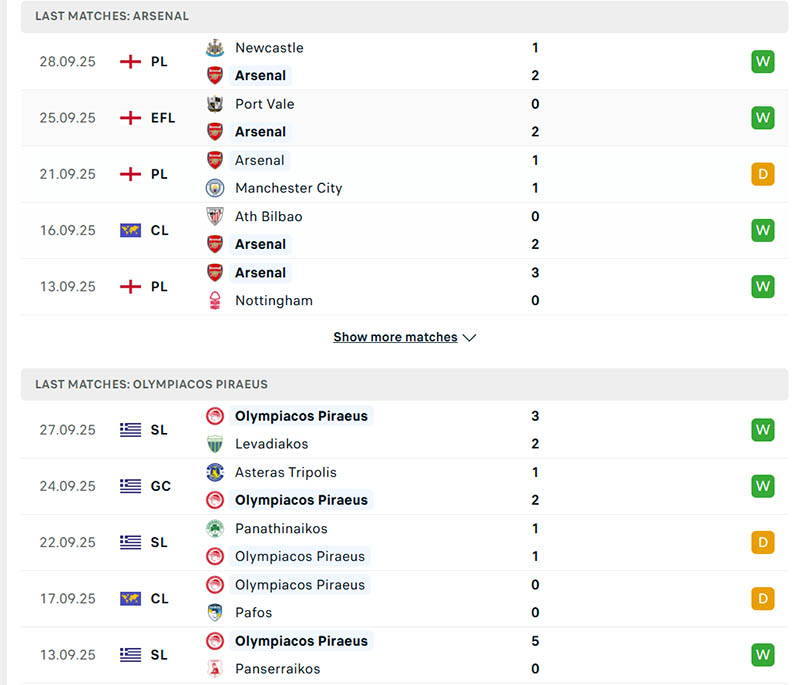The height and width of the screenshot is (685, 800).
Task: Click the Champions League flag beside Ath Bilbao
Action: pyautogui.click(x=130, y=230)
